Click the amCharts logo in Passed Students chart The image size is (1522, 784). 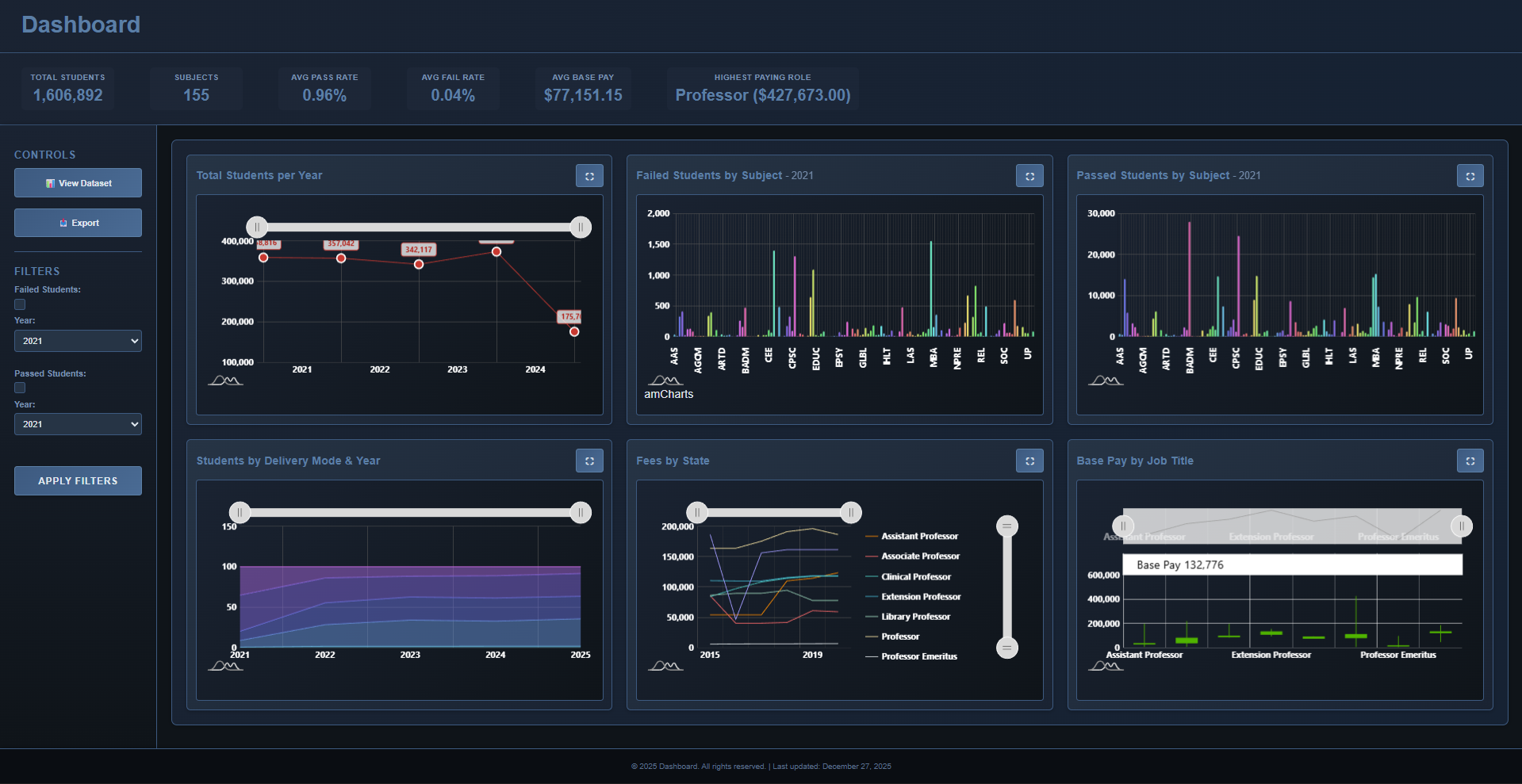(1106, 381)
